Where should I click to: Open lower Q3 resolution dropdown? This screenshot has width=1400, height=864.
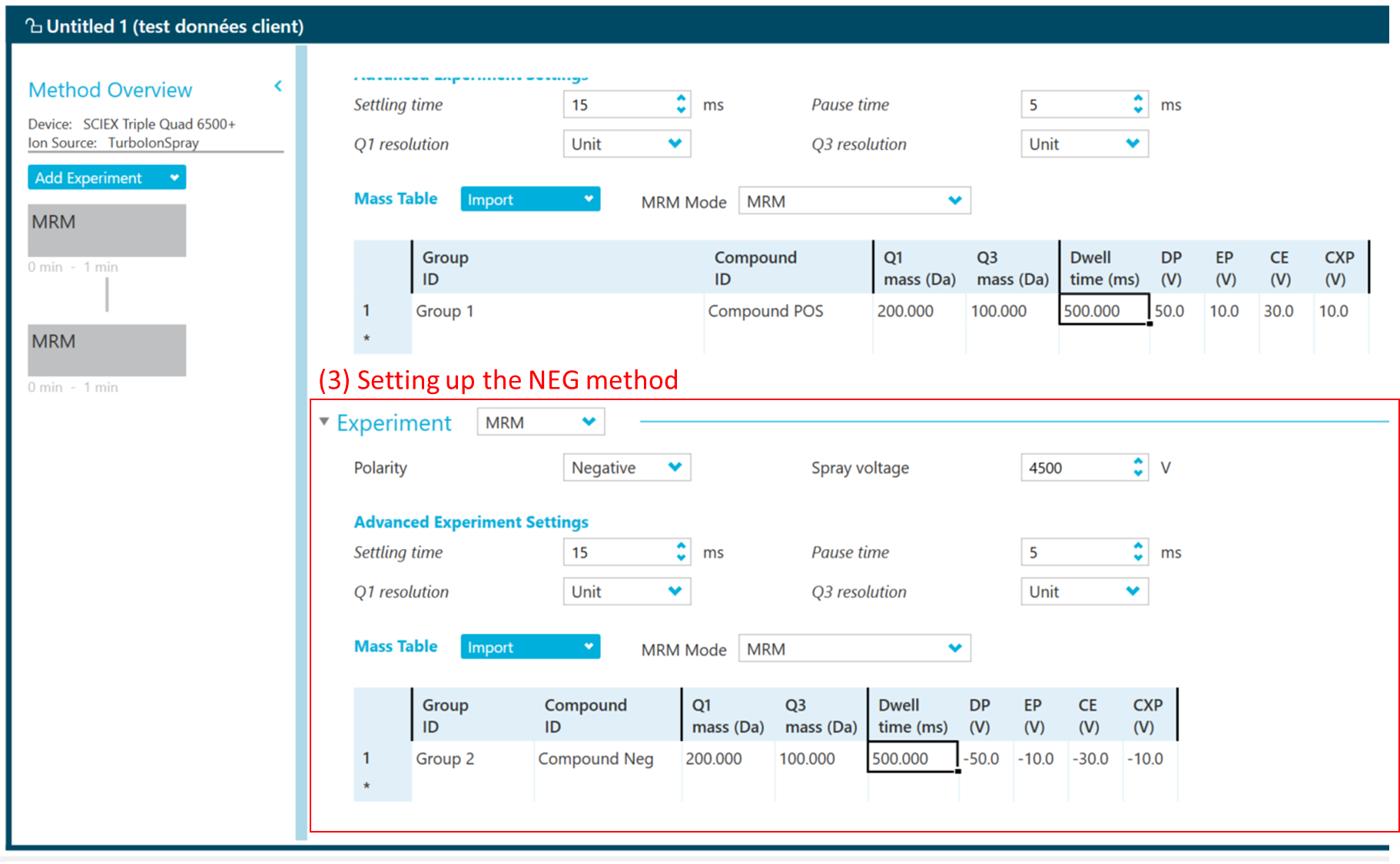point(1084,591)
